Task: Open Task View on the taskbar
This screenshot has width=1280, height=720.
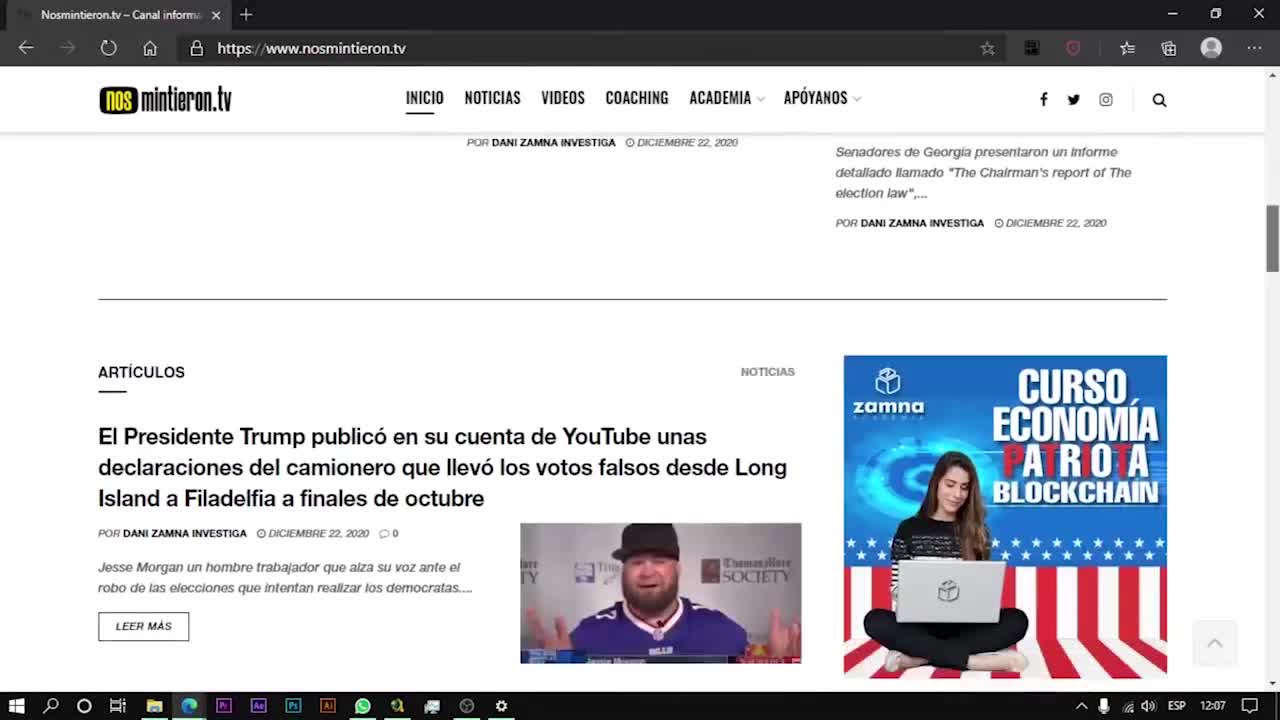Action: [117, 705]
